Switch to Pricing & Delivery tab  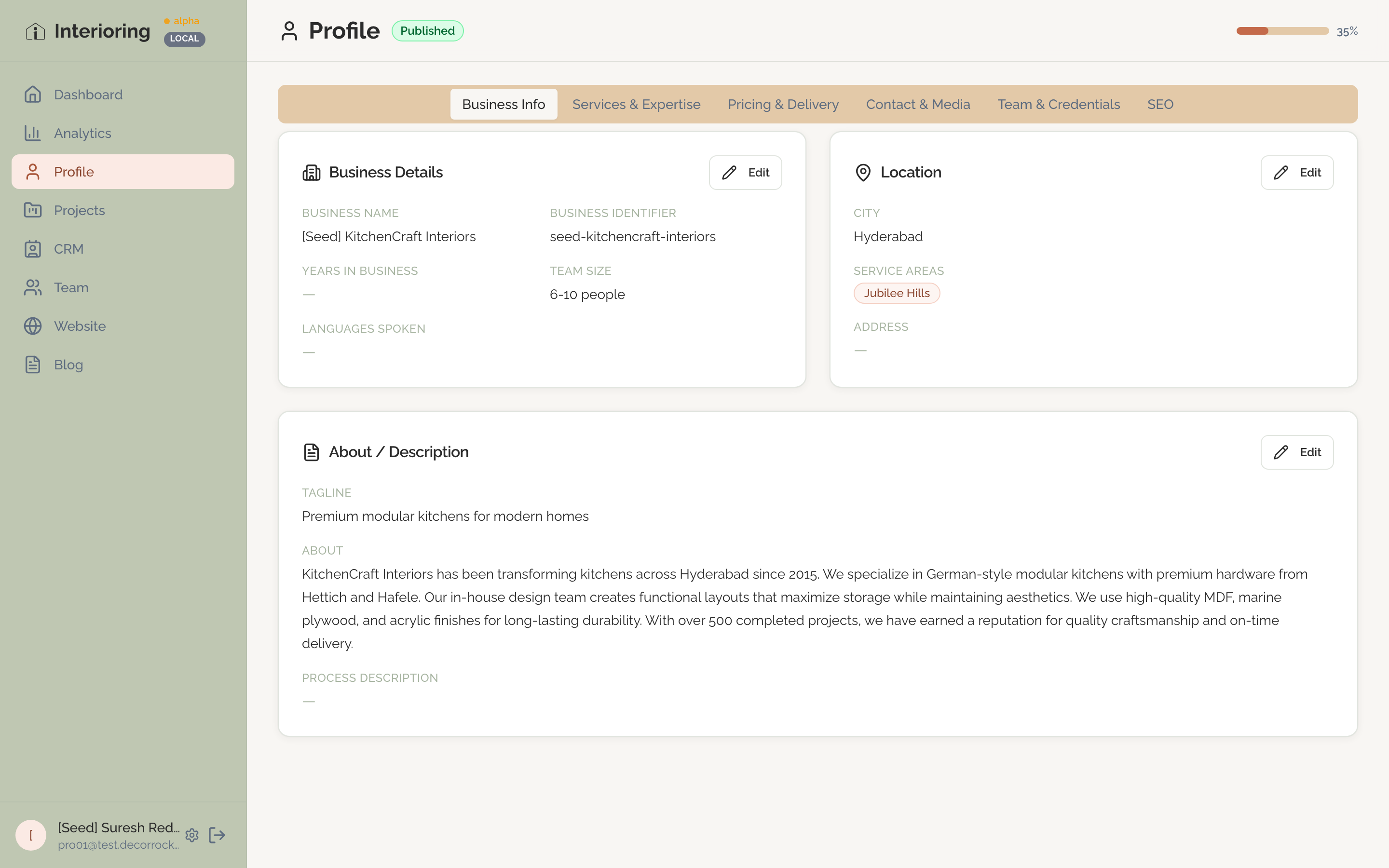click(783, 104)
